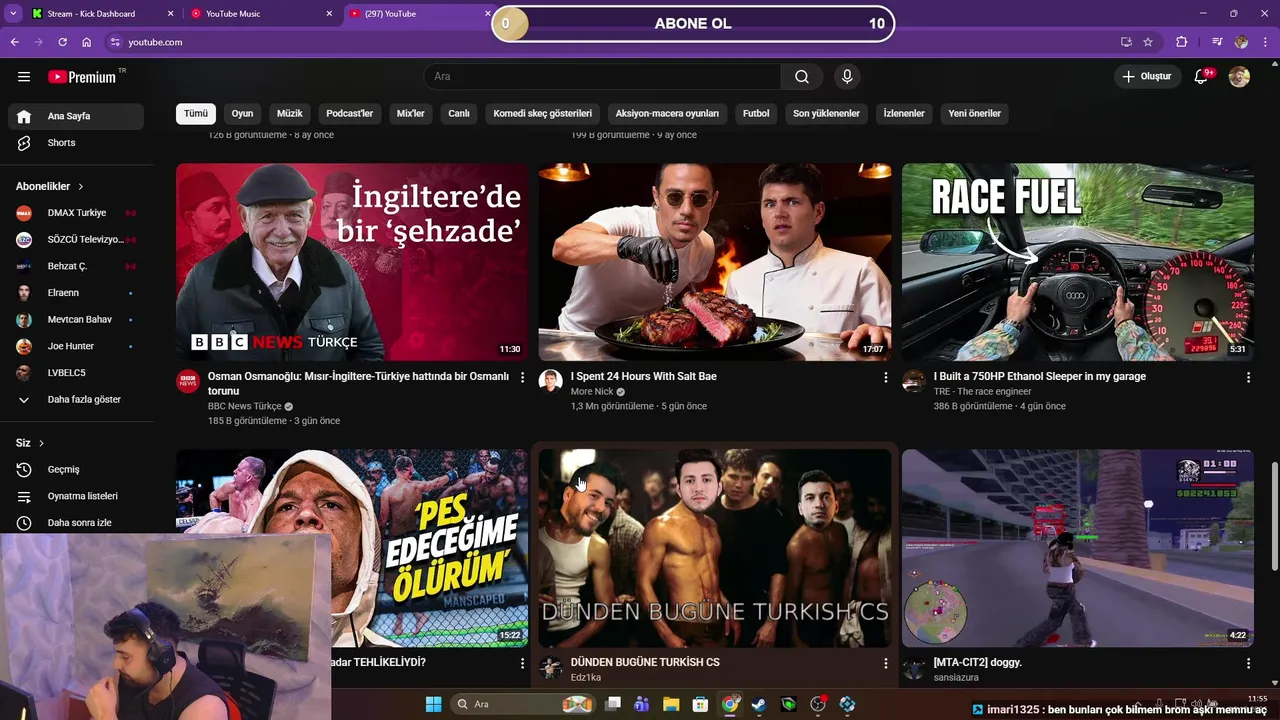Screen dimensions: 1280x720
Task: Play the RACE FUEL video thumbnail
Action: [x=1078, y=262]
